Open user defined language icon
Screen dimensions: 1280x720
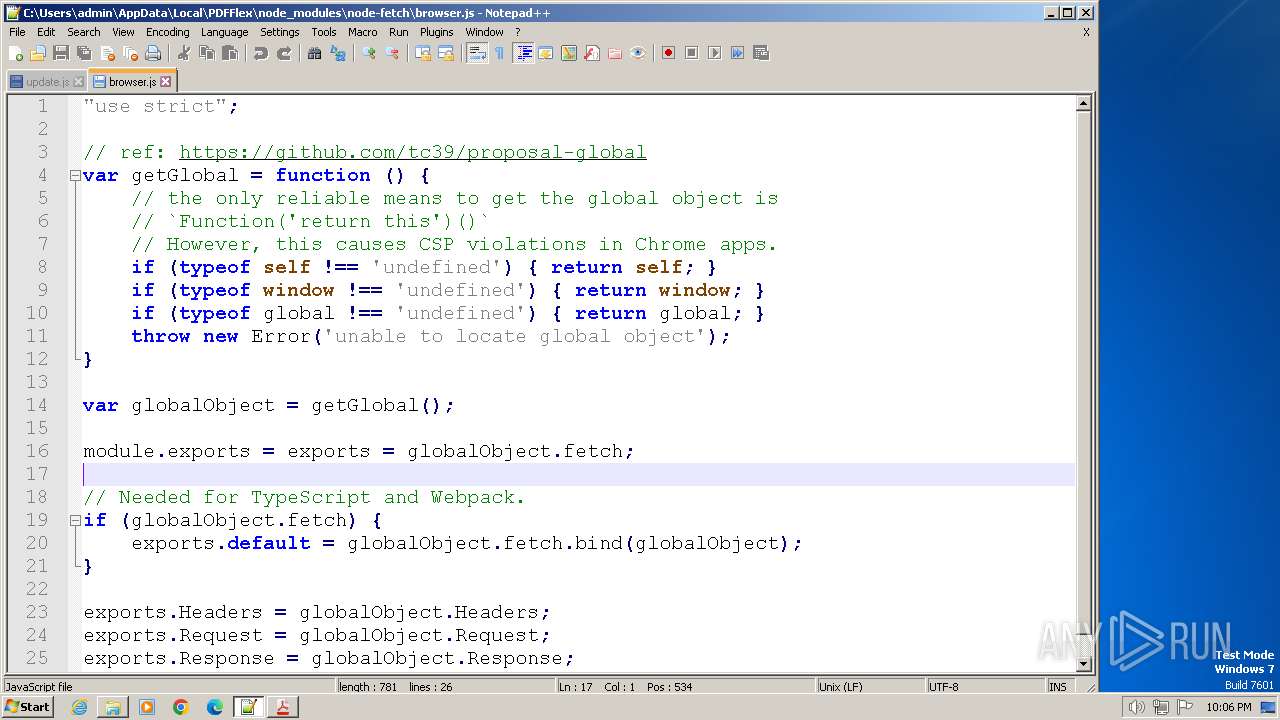pos(545,53)
